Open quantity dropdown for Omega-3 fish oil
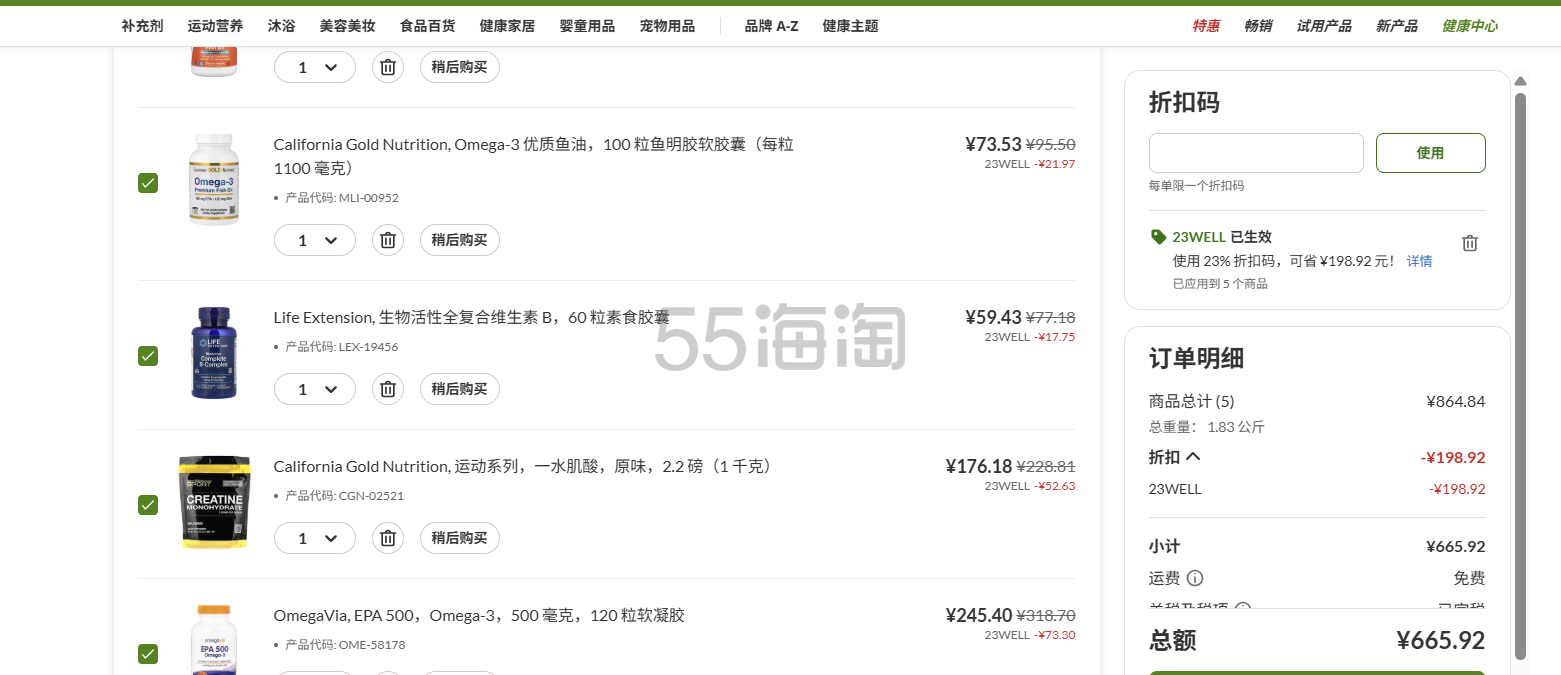The image size is (1561, 675). coord(315,240)
